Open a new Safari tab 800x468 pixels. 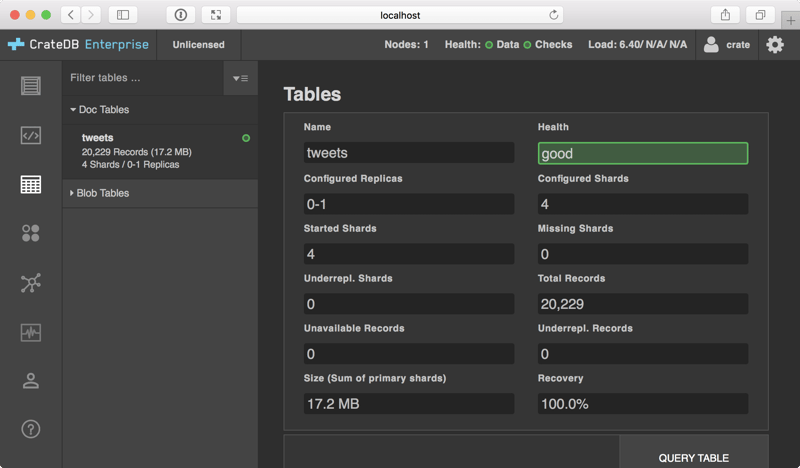(790, 20)
